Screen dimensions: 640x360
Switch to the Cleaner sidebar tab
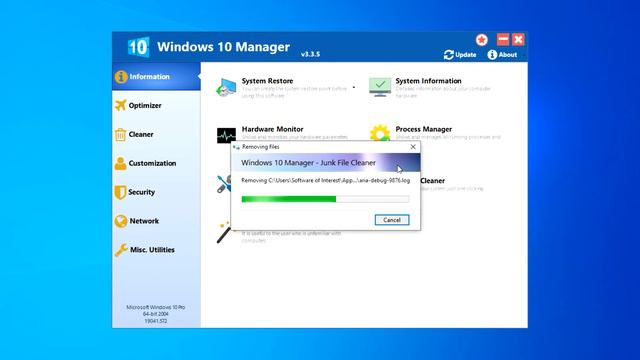[156, 134]
